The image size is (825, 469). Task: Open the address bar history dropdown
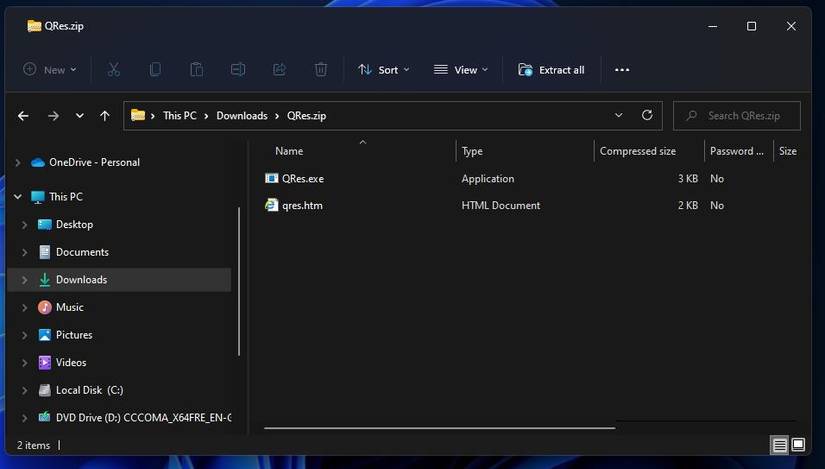click(619, 116)
